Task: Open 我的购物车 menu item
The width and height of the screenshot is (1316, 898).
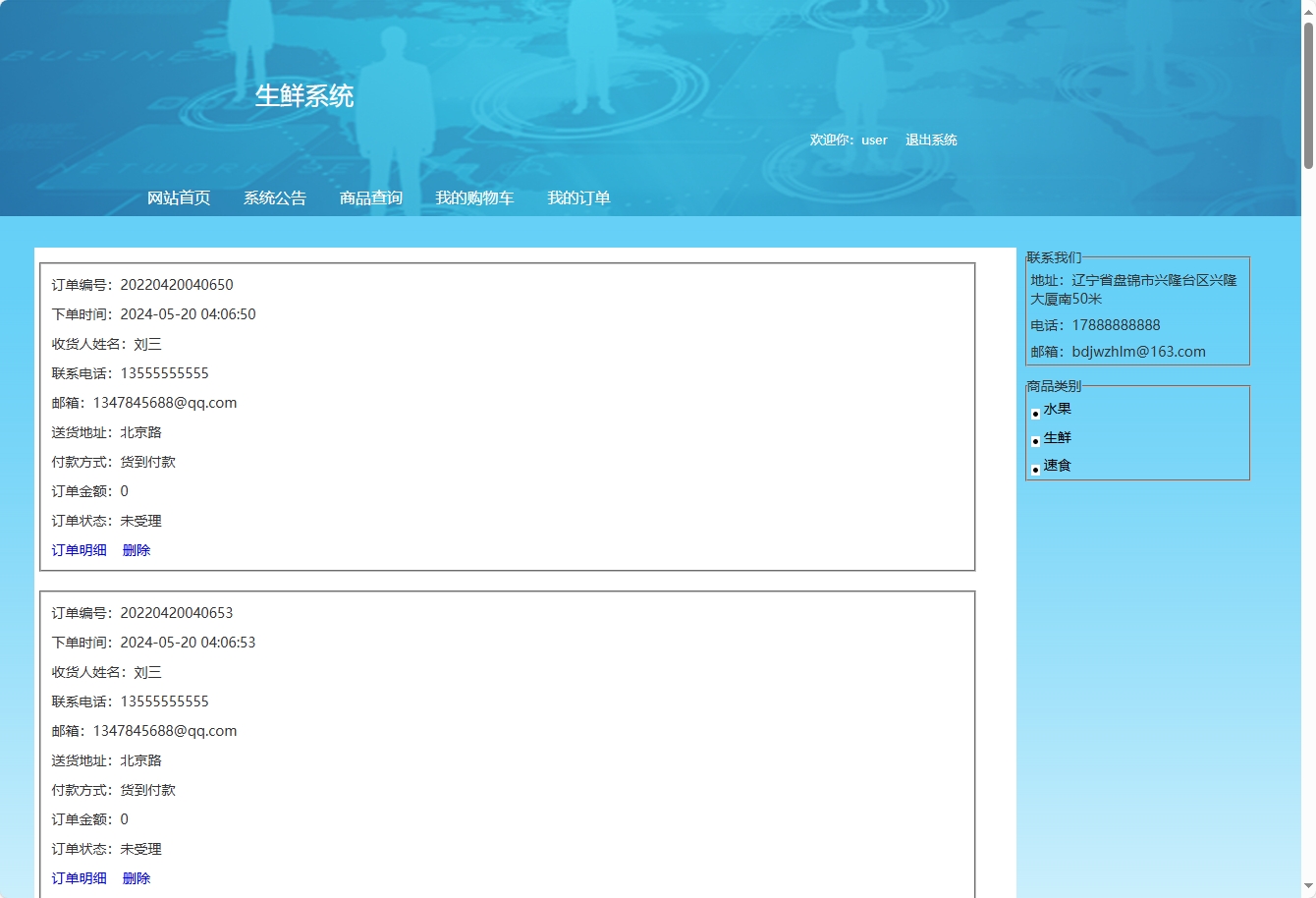Action: [474, 198]
